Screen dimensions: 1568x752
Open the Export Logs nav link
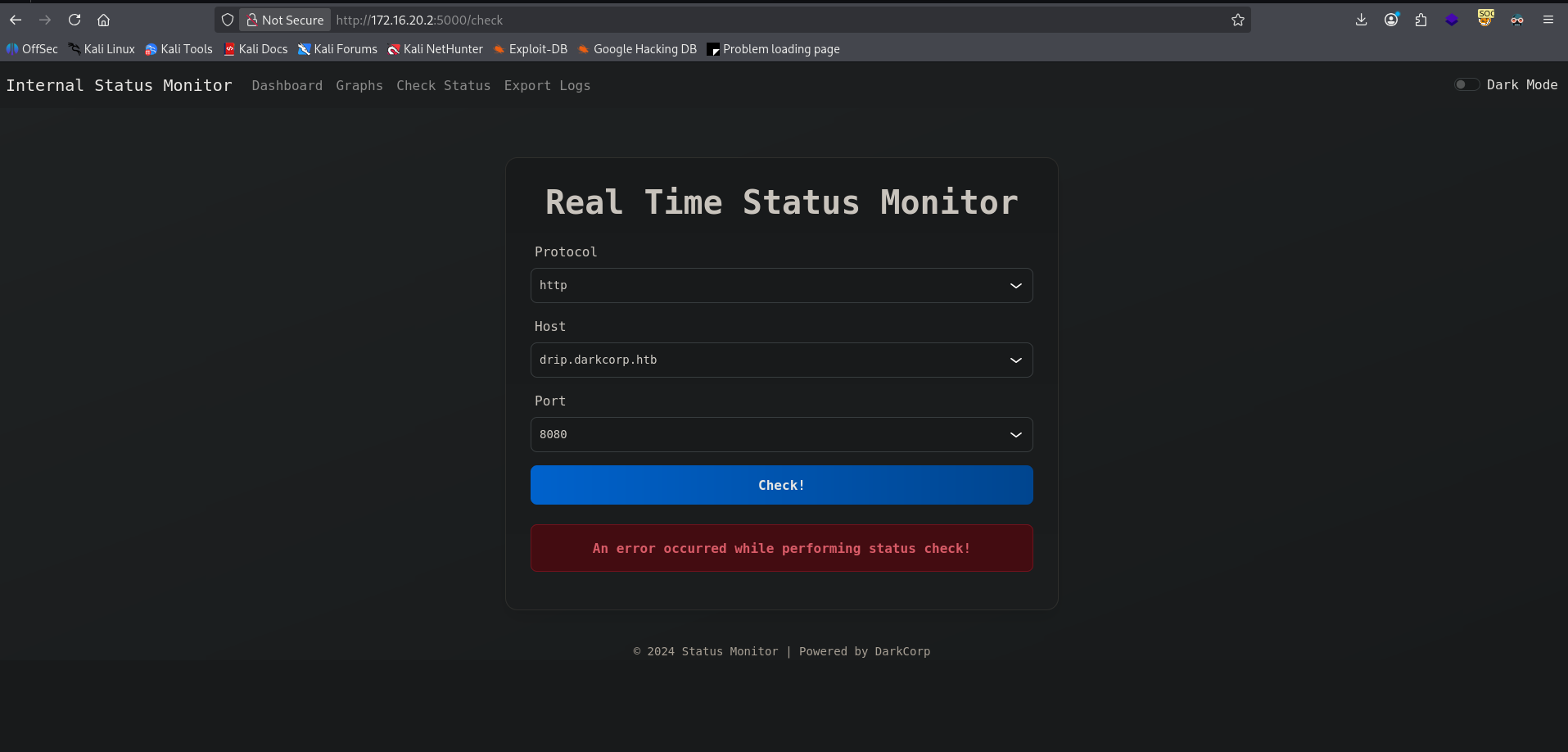pos(547,85)
